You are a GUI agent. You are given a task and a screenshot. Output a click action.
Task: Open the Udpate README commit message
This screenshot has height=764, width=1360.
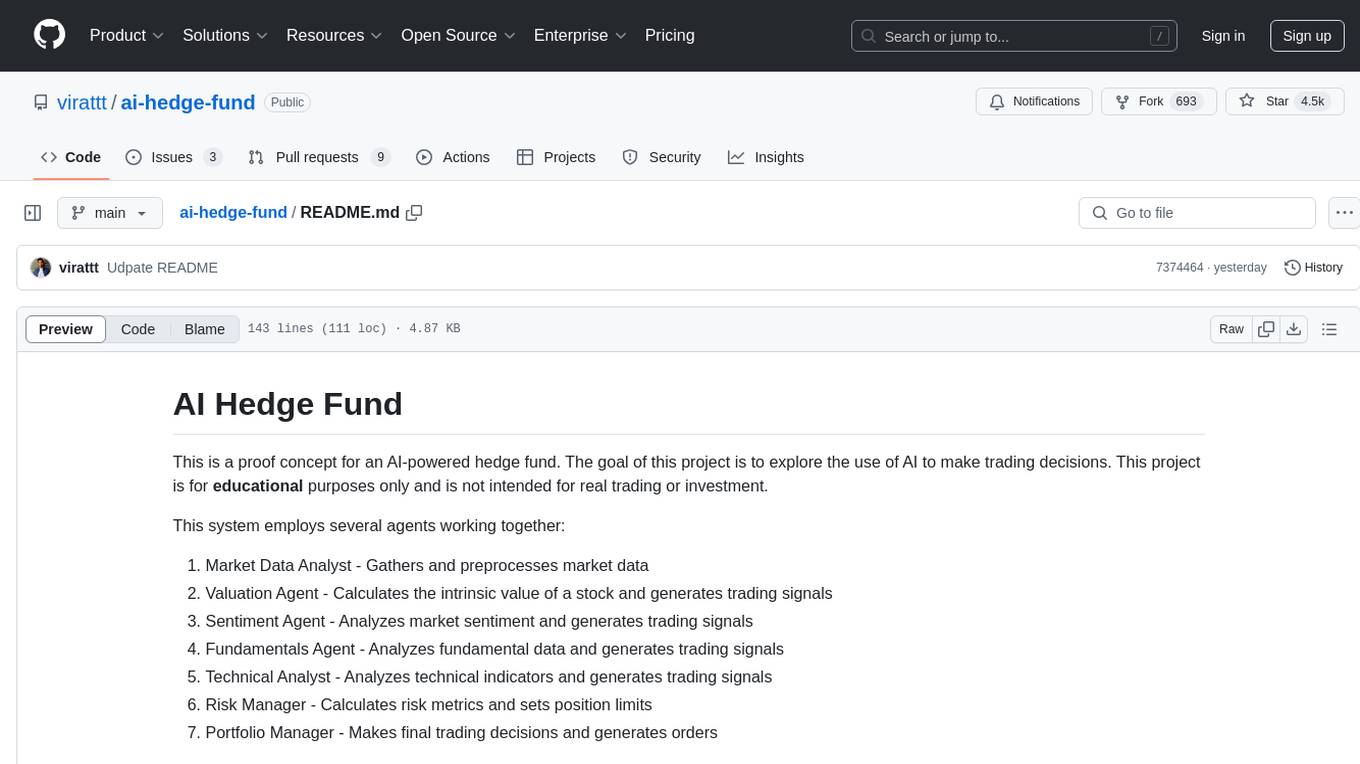click(162, 268)
